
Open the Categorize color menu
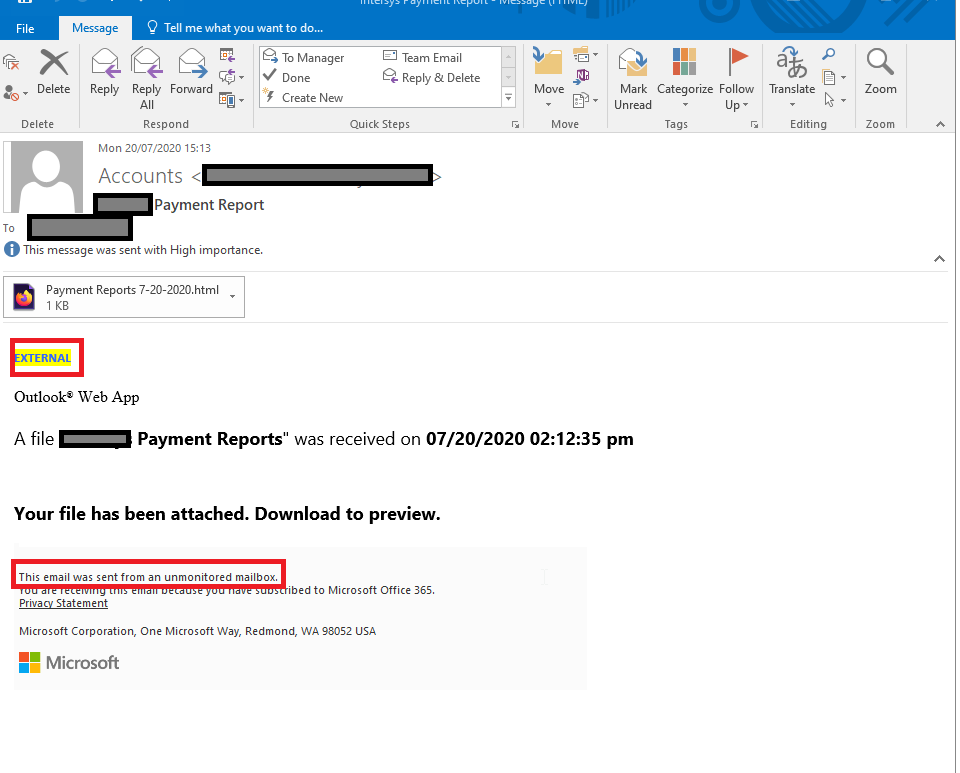click(685, 79)
